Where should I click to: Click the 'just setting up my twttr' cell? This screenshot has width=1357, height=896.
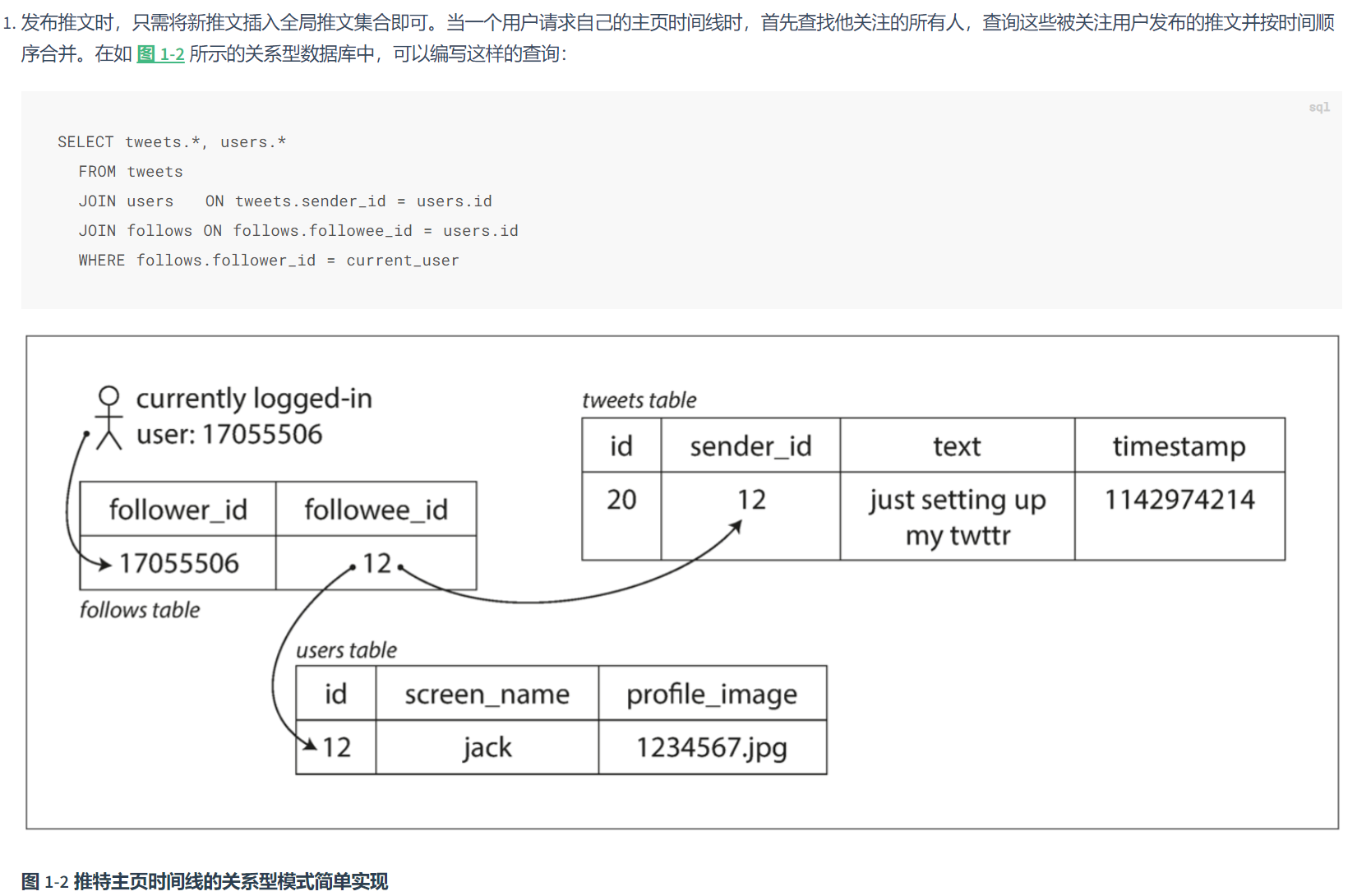957,517
